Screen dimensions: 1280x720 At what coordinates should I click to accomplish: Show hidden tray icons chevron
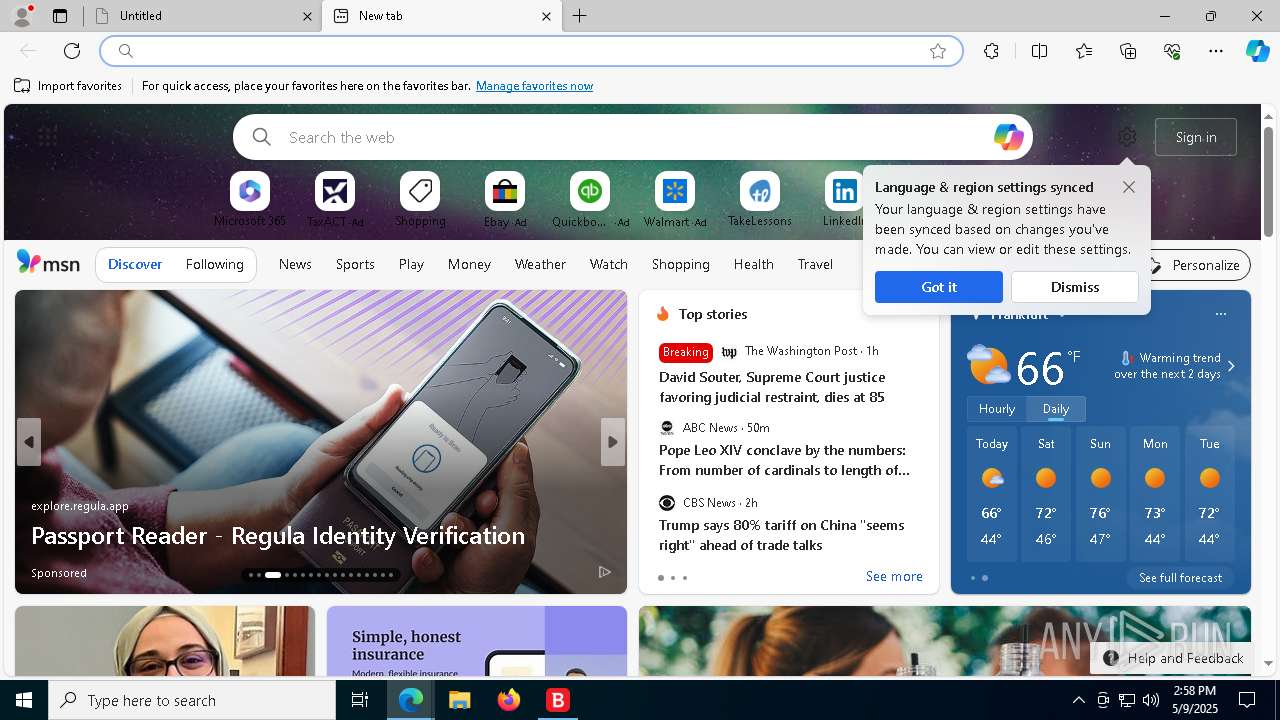1078,701
